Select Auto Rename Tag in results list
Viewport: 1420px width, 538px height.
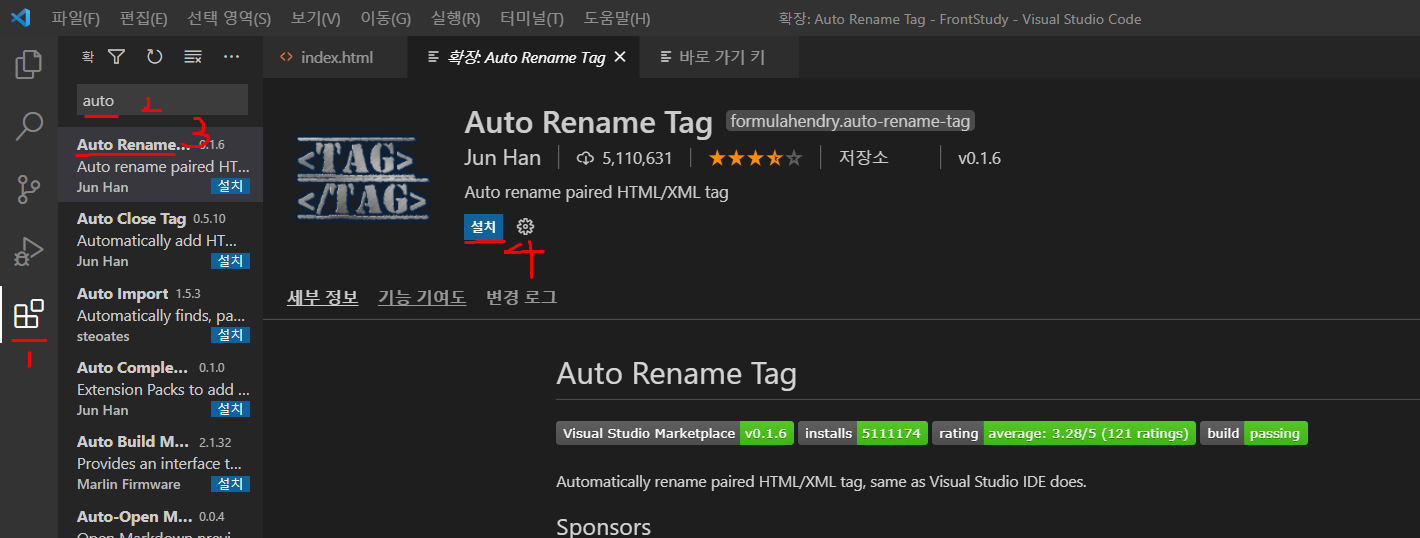160,165
